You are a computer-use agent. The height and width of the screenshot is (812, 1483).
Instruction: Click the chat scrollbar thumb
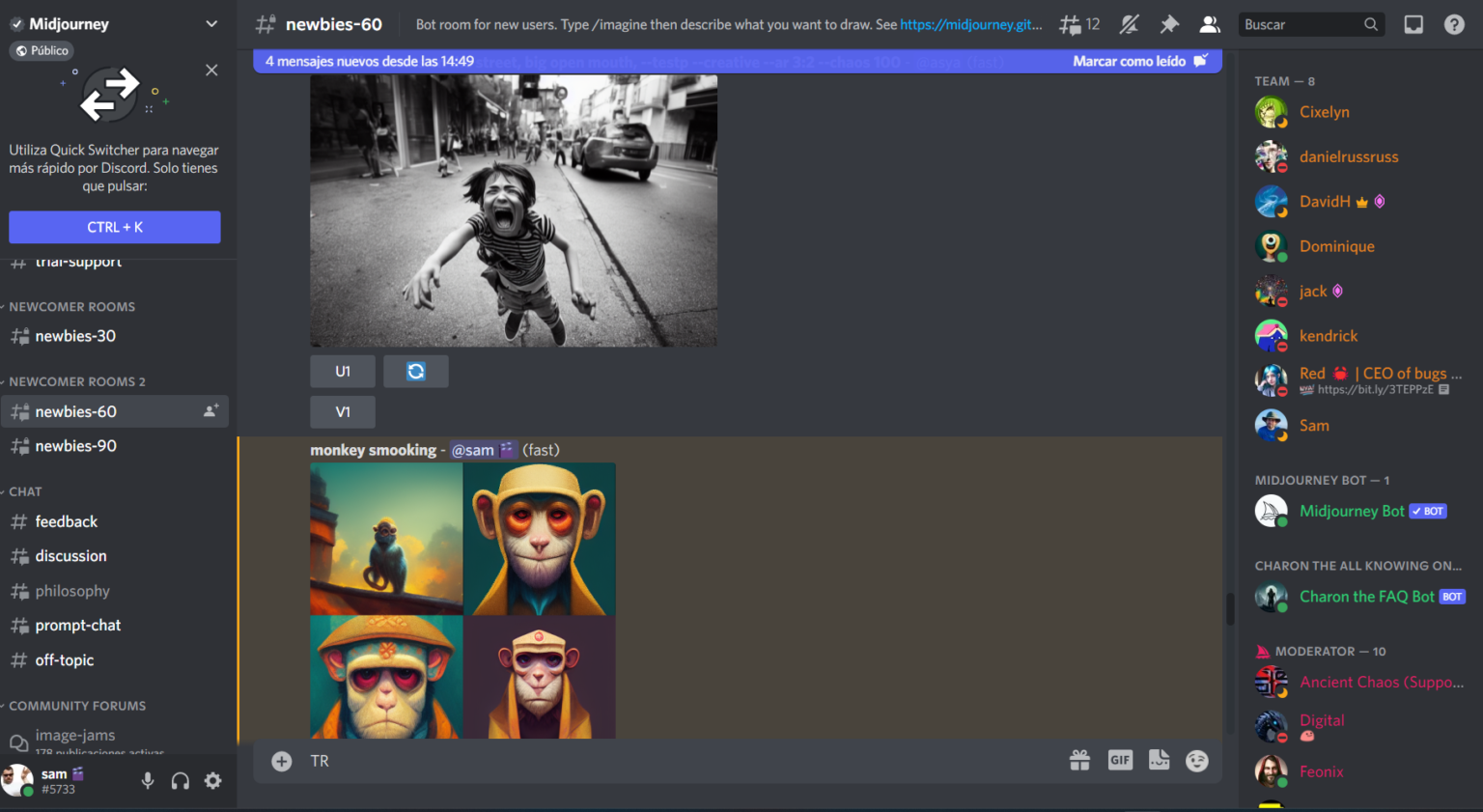1230,609
